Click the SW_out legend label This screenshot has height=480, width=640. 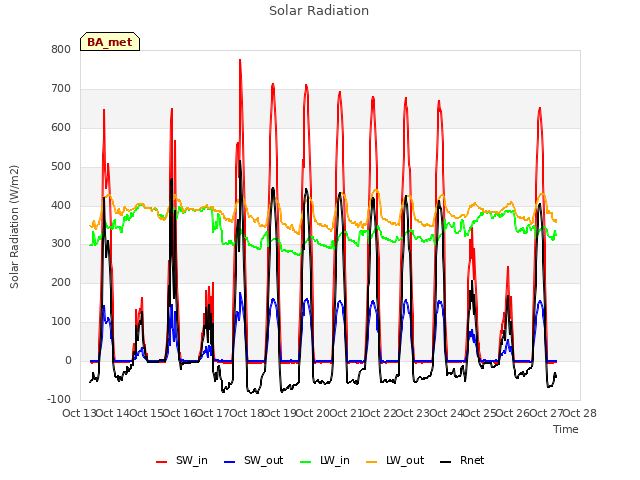pyautogui.click(x=263, y=460)
